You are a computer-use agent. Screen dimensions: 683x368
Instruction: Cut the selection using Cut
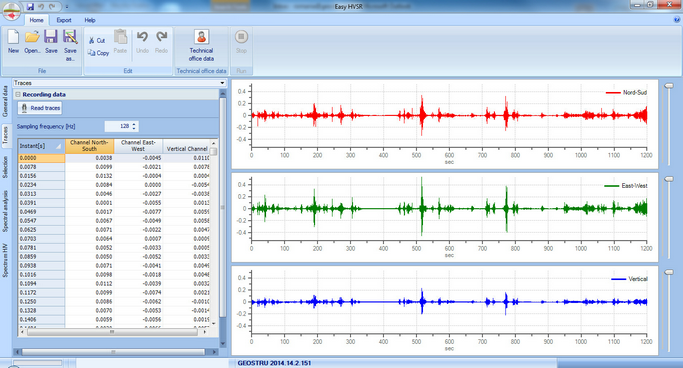pyautogui.click(x=97, y=41)
